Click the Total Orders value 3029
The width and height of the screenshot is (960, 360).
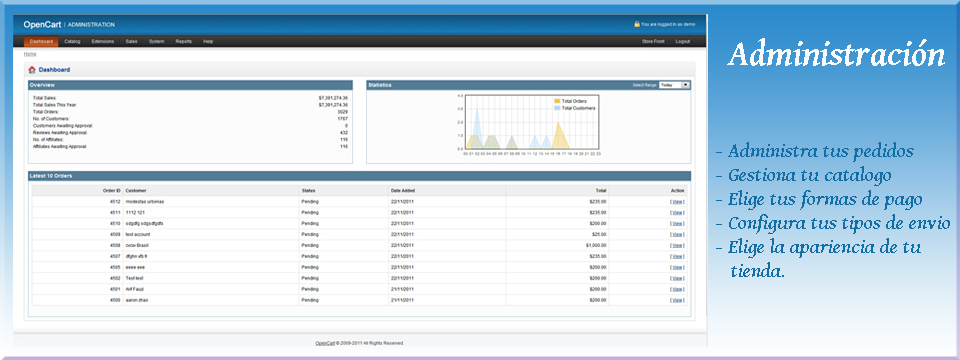pyautogui.click(x=342, y=112)
